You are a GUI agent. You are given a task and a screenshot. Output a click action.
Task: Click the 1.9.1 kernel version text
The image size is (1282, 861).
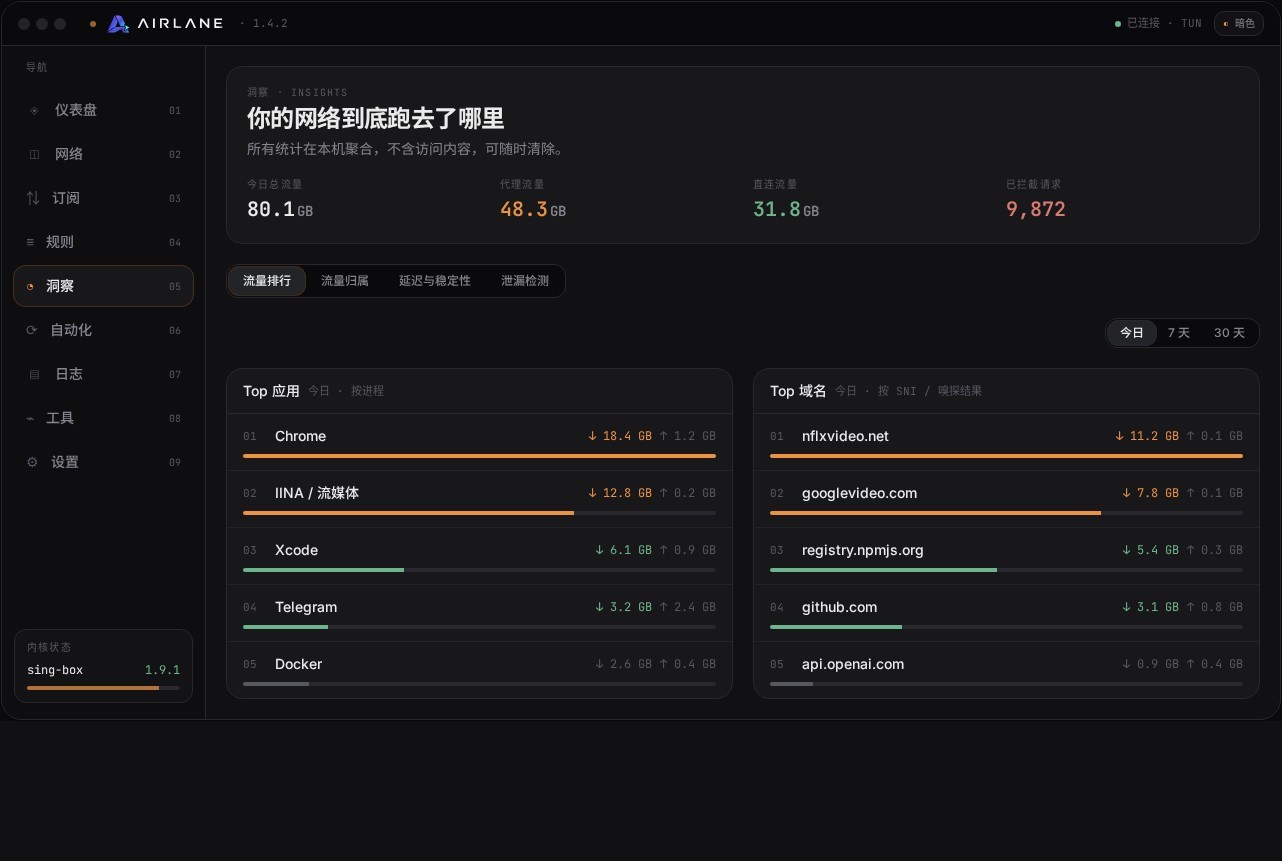pyautogui.click(x=162, y=670)
